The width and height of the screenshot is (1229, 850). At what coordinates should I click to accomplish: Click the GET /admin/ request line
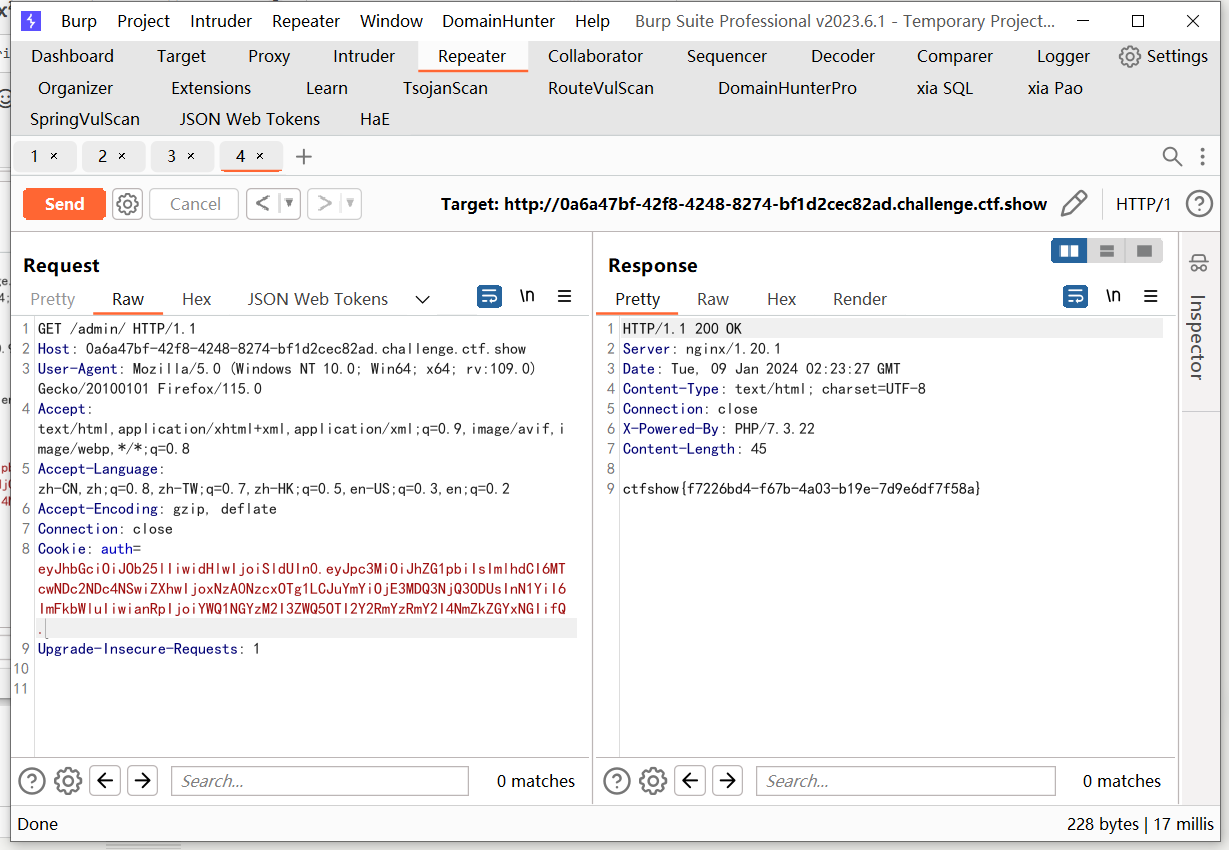point(117,329)
